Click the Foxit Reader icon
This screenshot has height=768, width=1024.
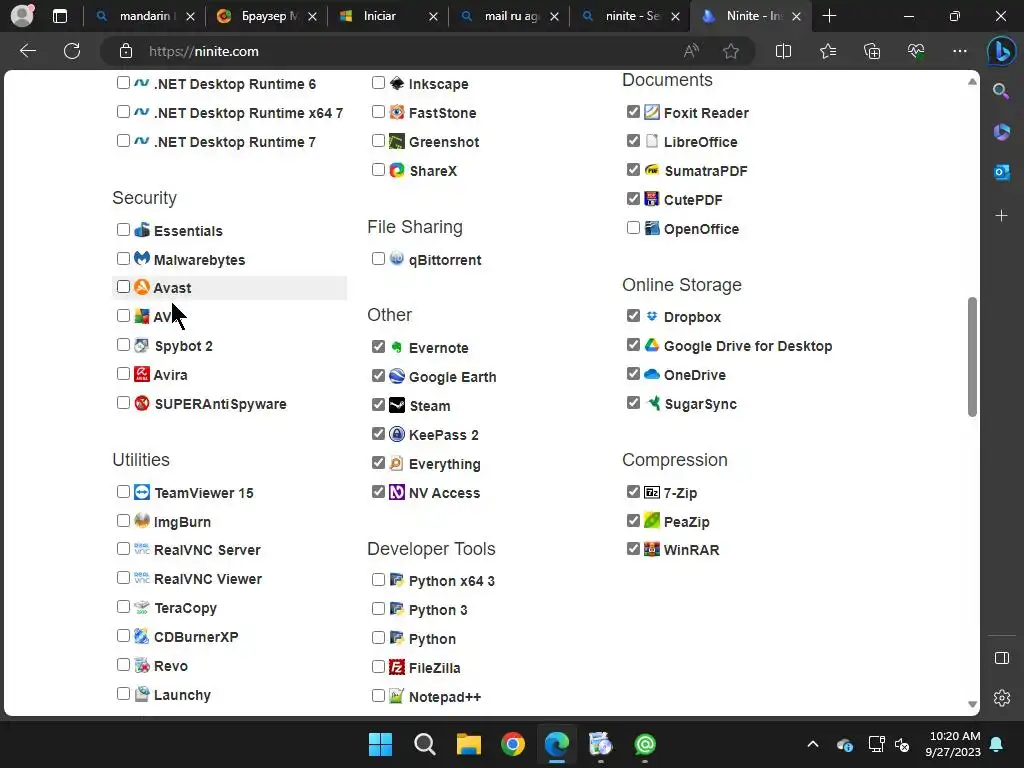pyautogui.click(x=652, y=112)
